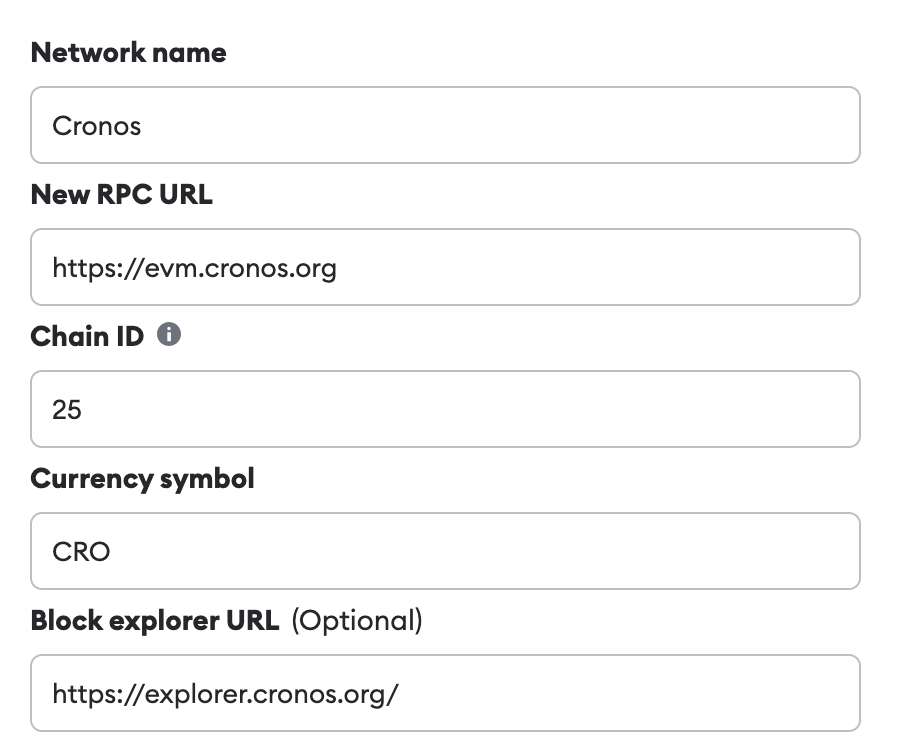Click the Block explorer URL input field

tap(445, 693)
